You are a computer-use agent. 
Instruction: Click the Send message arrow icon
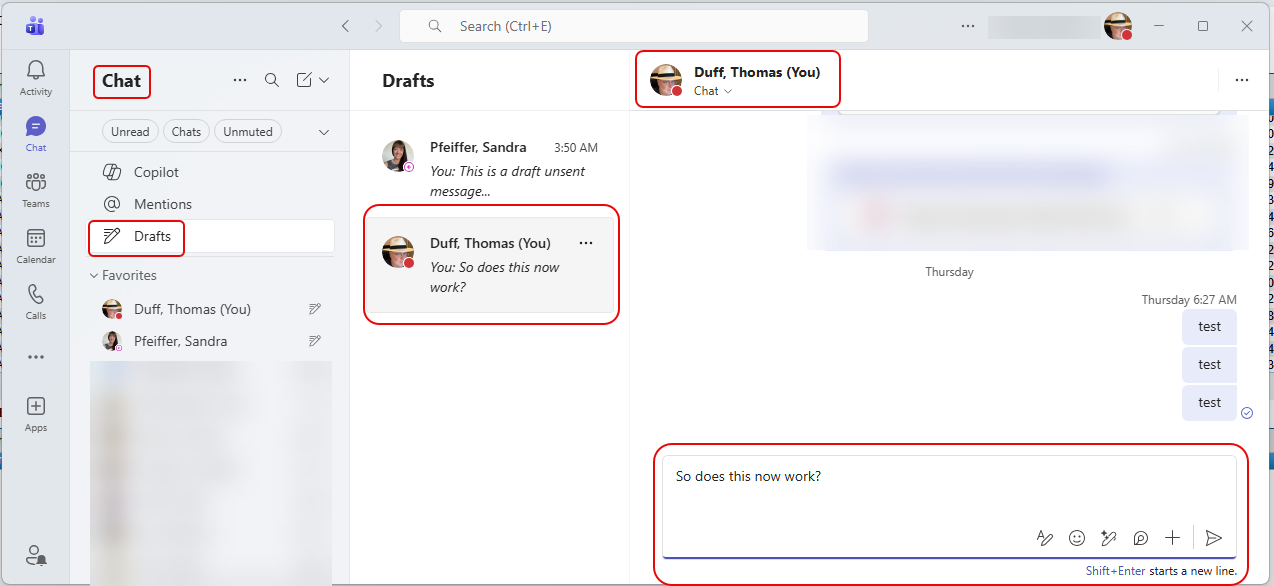tap(1213, 538)
